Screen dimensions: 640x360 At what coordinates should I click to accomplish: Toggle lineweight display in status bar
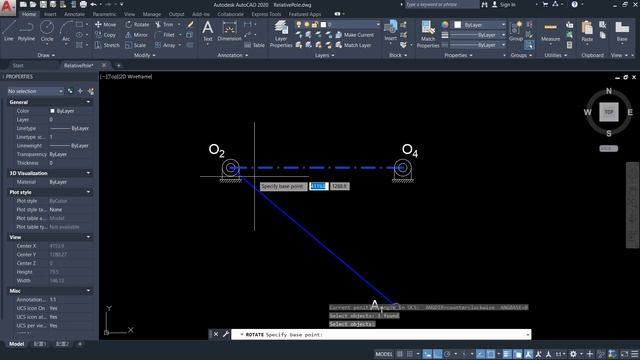[507, 354]
